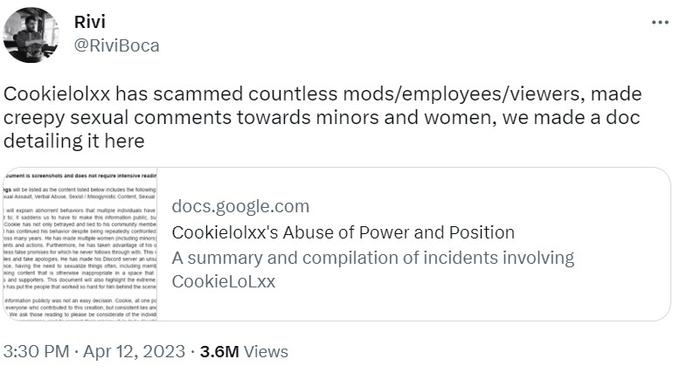This screenshot has height=373, width=680.
Task: Visit the @RiviBoca handle link
Action: point(117,46)
